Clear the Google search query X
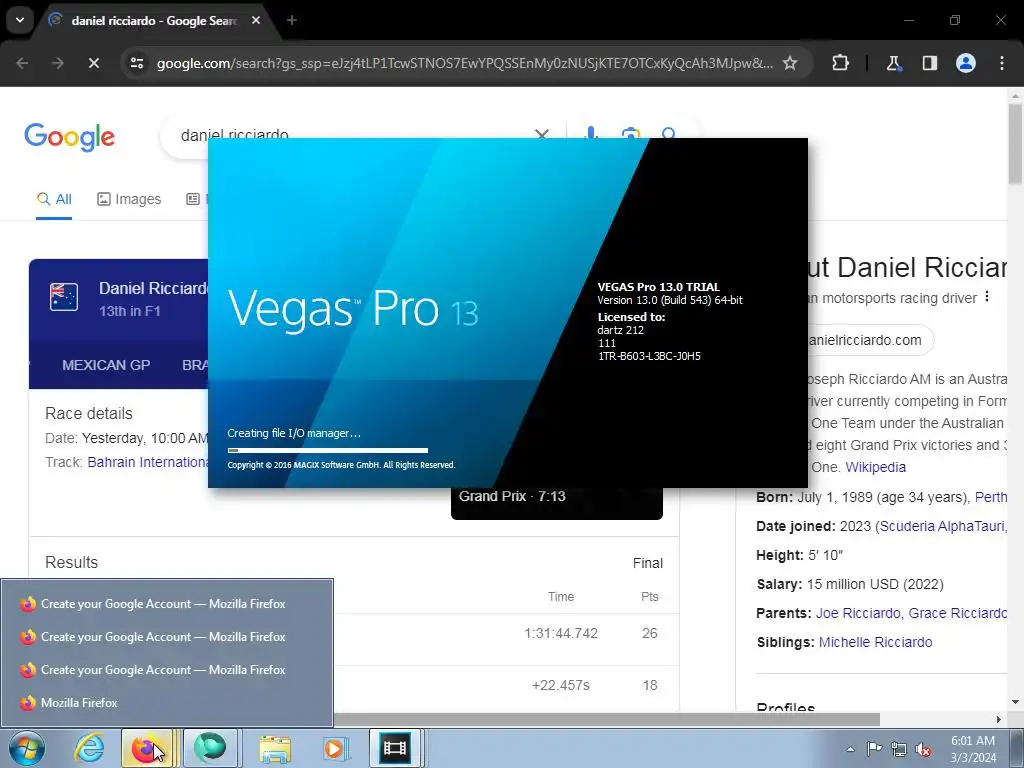Image resolution: width=1024 pixels, height=768 pixels. point(541,135)
